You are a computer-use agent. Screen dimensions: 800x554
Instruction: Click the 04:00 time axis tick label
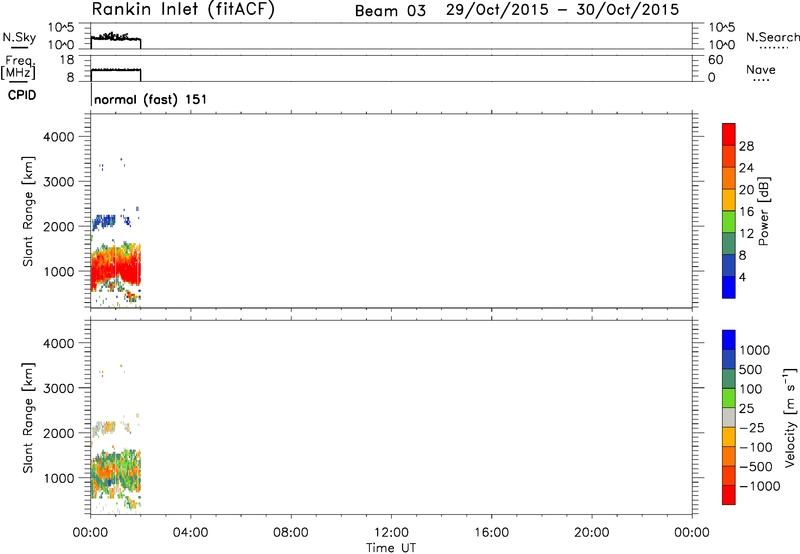pos(190,533)
